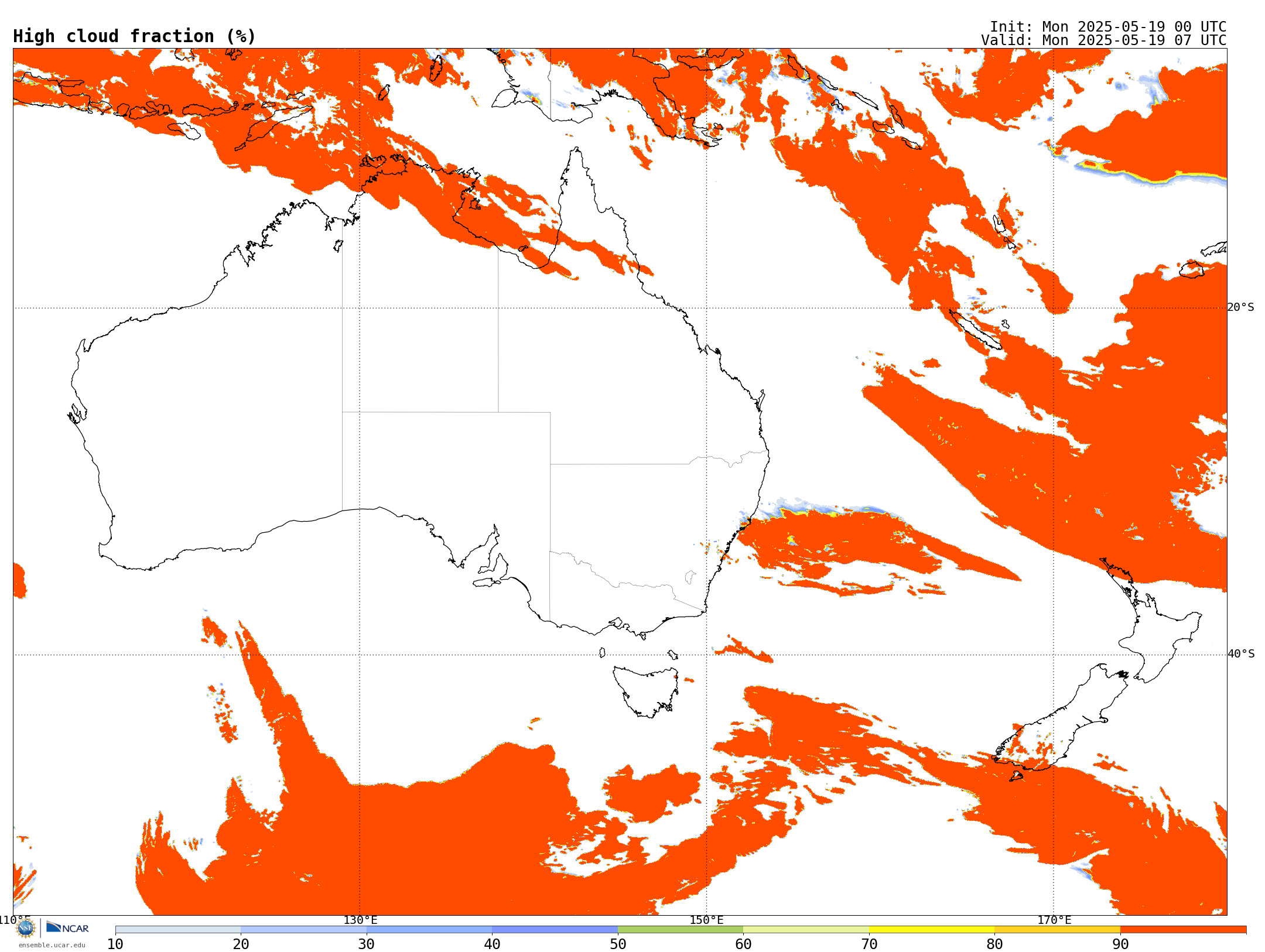Click the 170°E longitude label

(x=1054, y=920)
